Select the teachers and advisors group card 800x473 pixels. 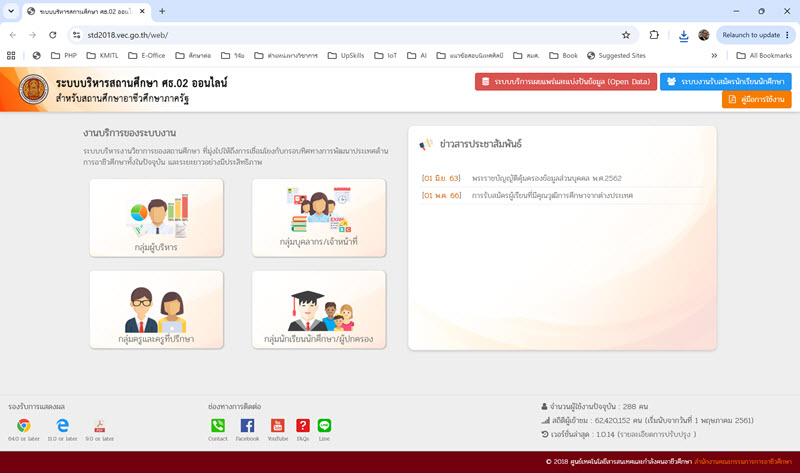click(x=156, y=310)
